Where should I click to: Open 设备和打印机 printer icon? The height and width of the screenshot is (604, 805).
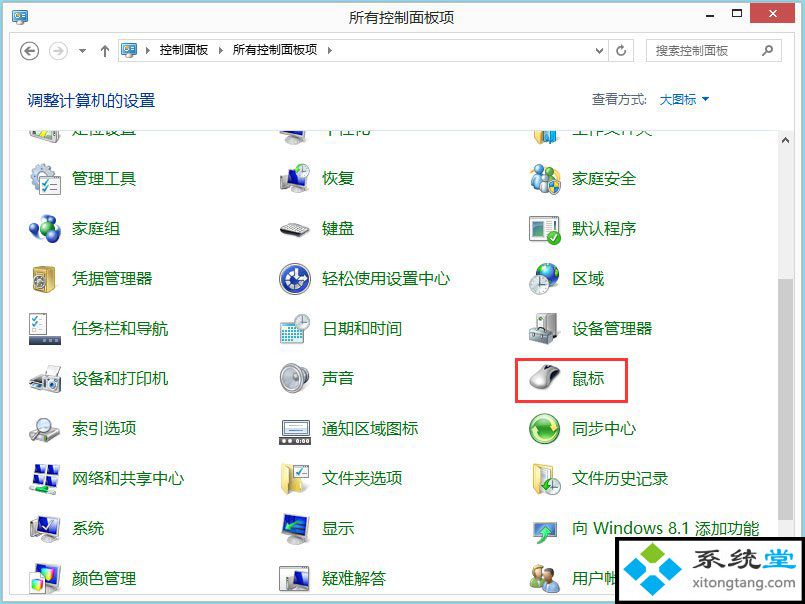(45, 379)
